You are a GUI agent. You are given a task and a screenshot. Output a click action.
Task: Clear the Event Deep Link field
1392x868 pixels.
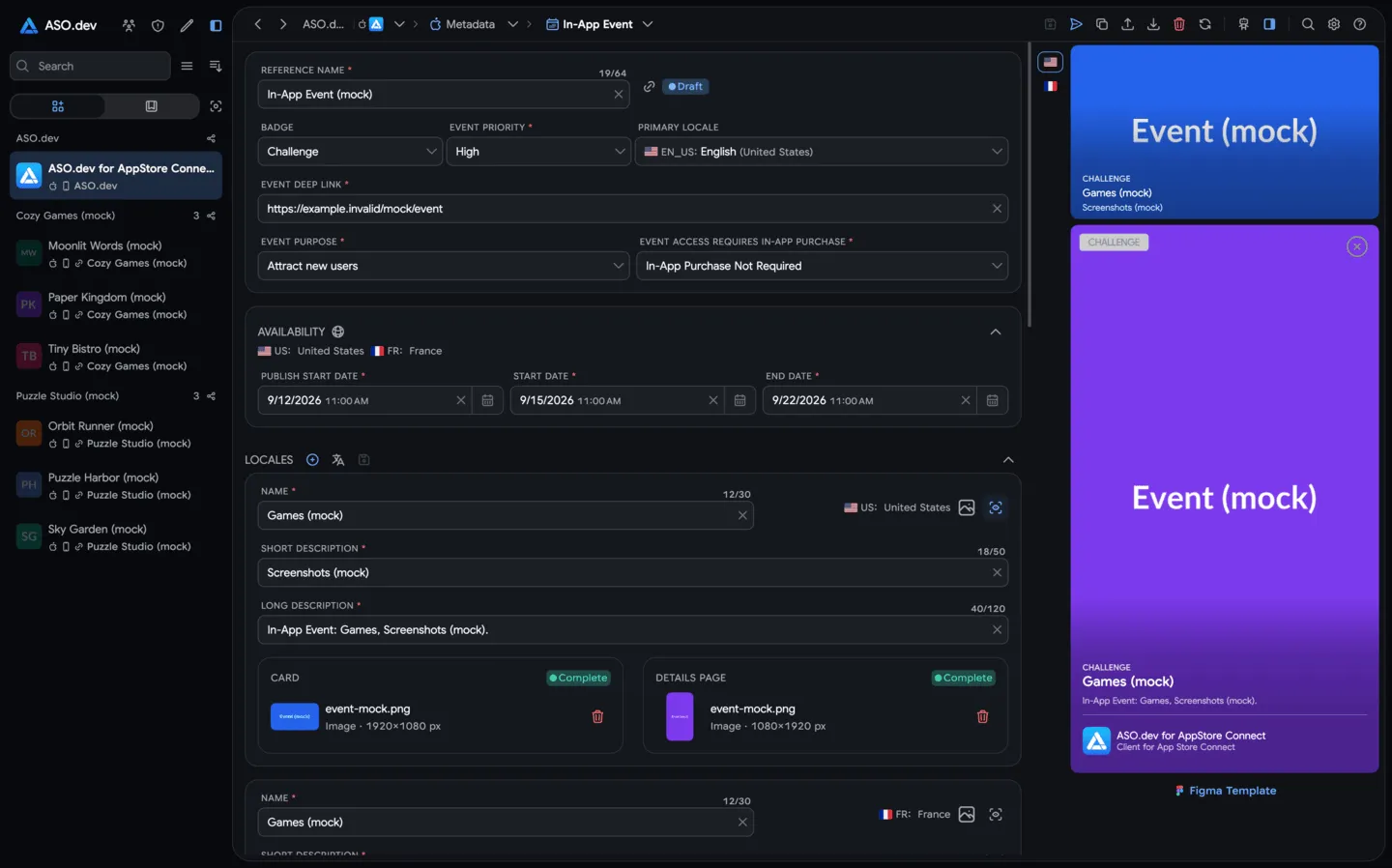(997, 209)
